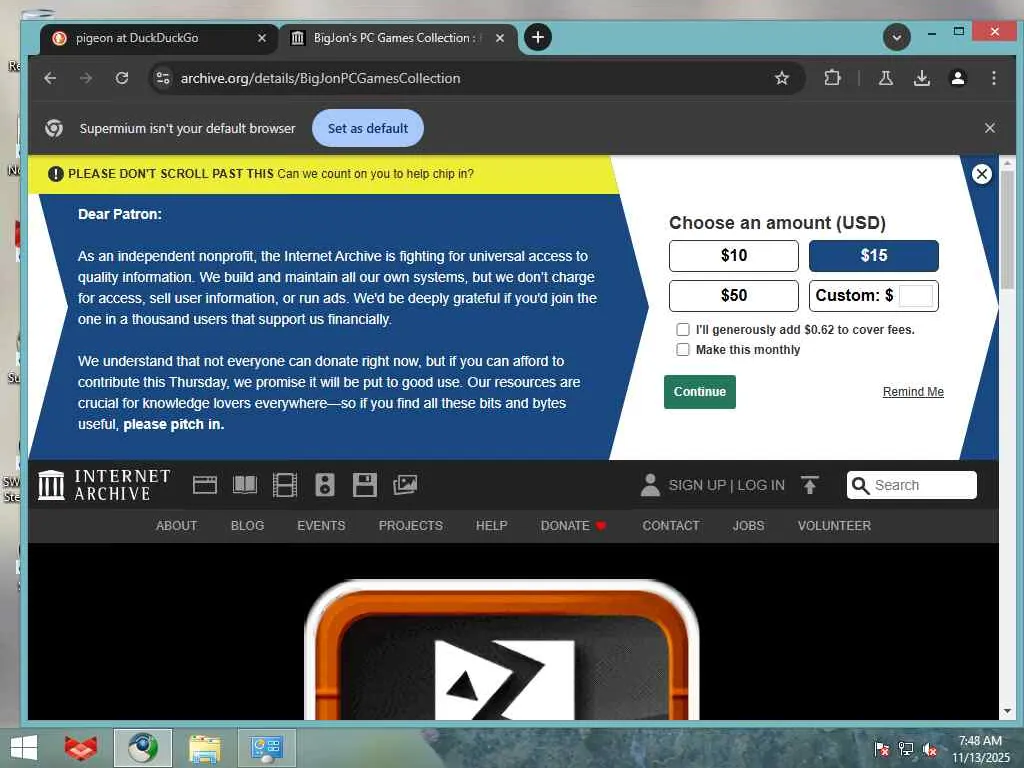This screenshot has height=768, width=1024.
Task: Click the muted volume tray icon
Action: click(930, 749)
